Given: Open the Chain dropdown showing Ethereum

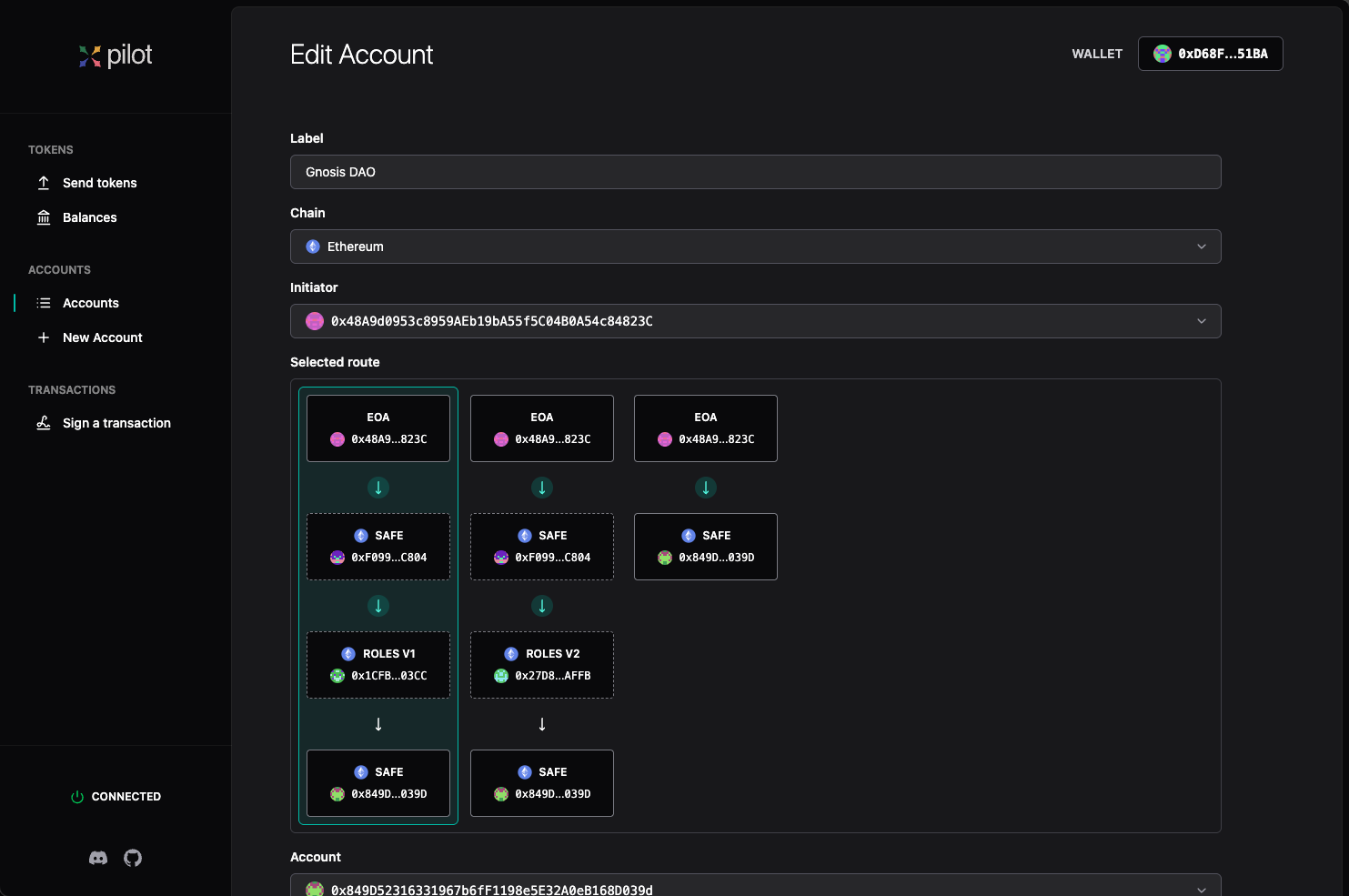Looking at the screenshot, I should (755, 247).
